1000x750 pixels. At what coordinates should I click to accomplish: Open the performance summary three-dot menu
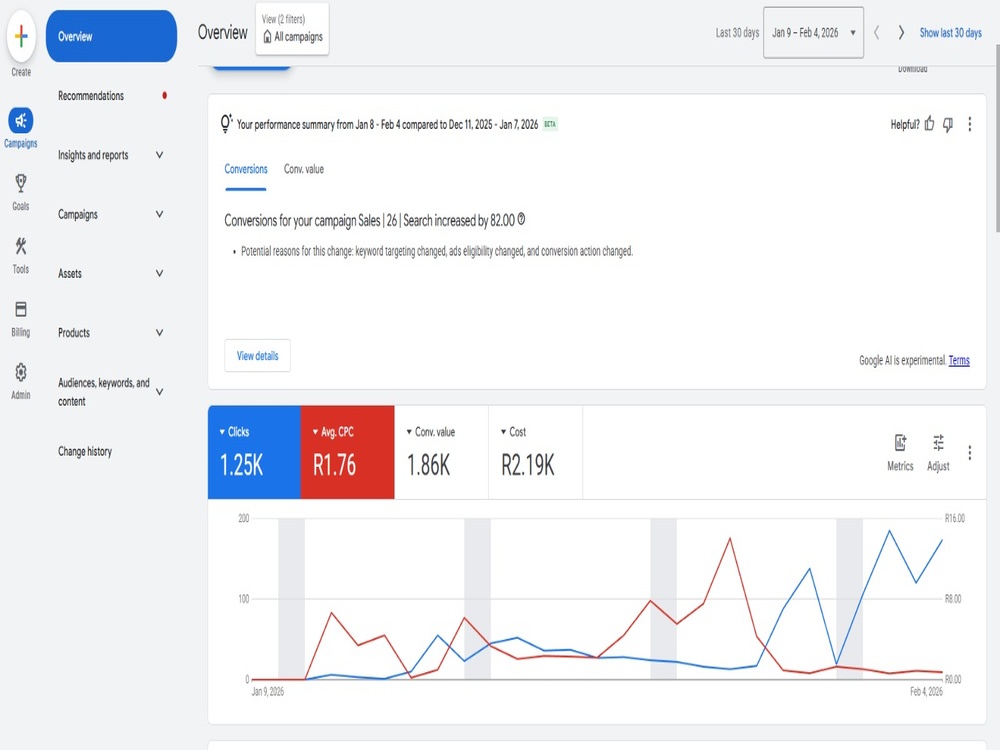[x=969, y=124]
